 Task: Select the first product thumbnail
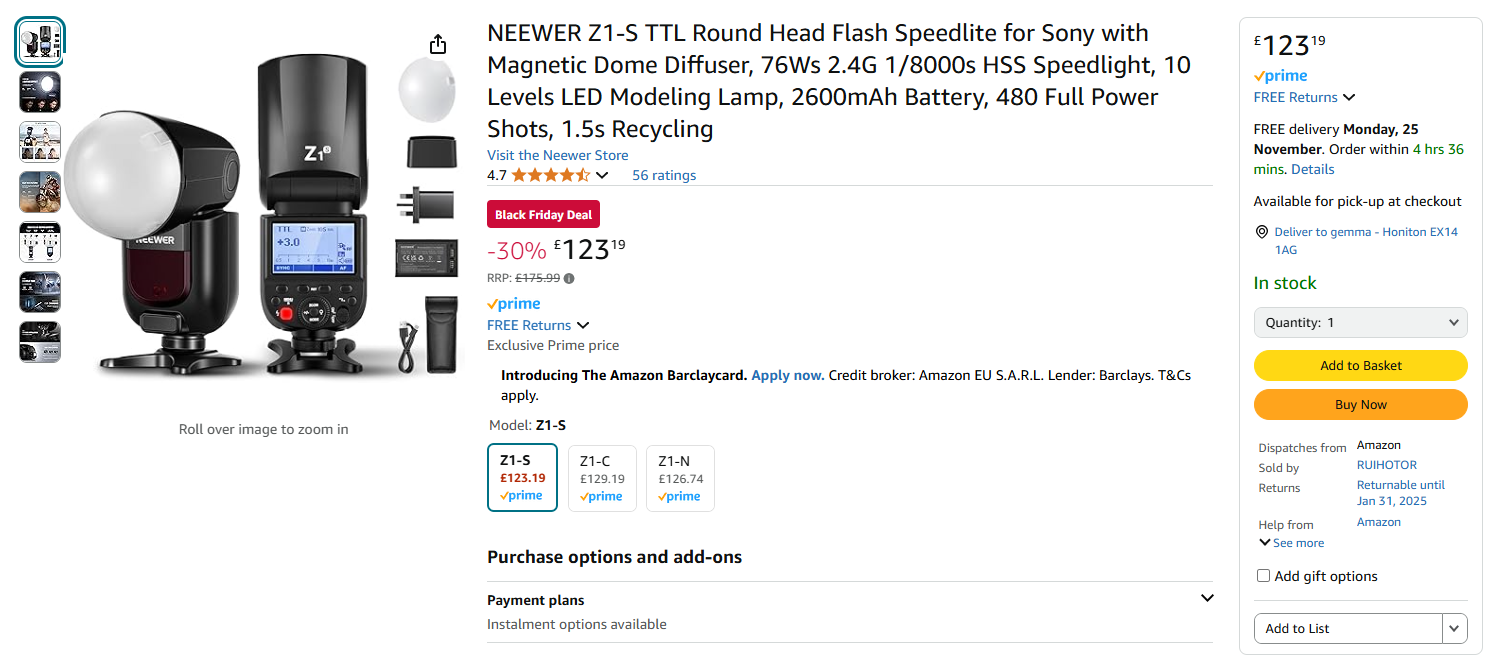40,42
